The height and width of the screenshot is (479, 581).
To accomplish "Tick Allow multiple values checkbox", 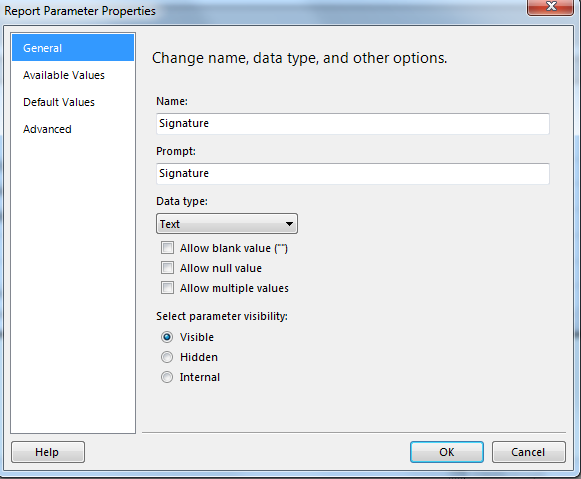I will [167, 287].
